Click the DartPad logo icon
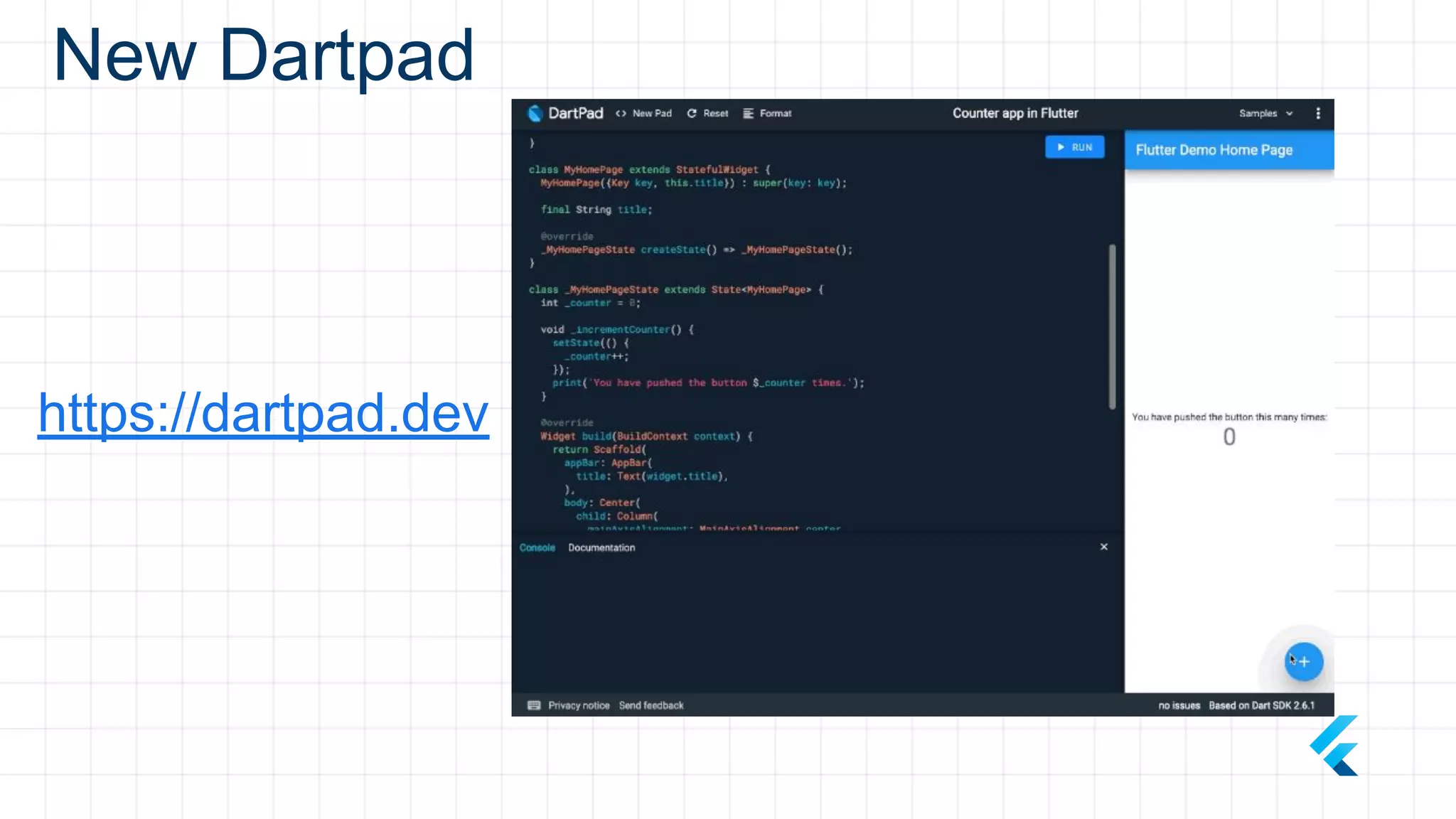Viewport: 1456px width, 819px height. coord(535,113)
